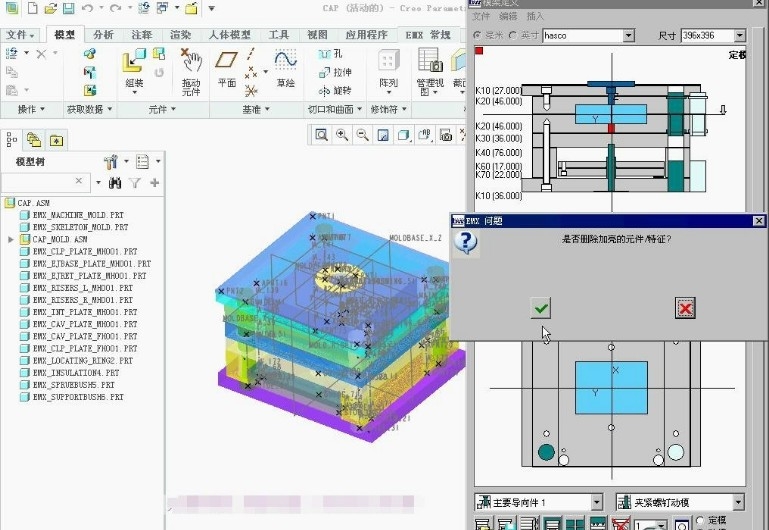Screen dimensions: 769x530
Task: Expand the CAP_MOLD.ASM tree node
Action: [x=10, y=239]
